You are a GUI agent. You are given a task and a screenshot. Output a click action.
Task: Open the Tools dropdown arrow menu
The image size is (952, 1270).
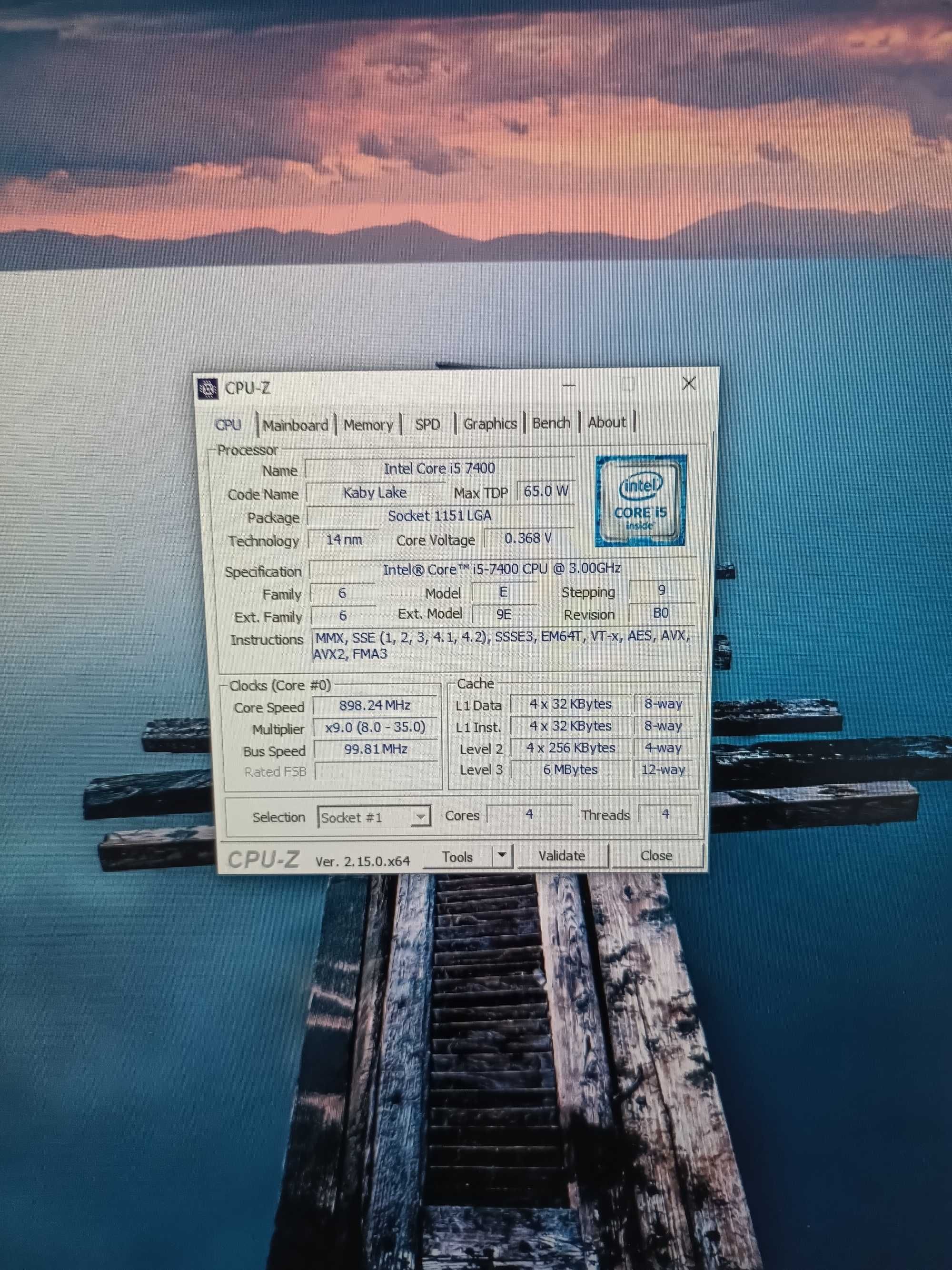point(502,856)
